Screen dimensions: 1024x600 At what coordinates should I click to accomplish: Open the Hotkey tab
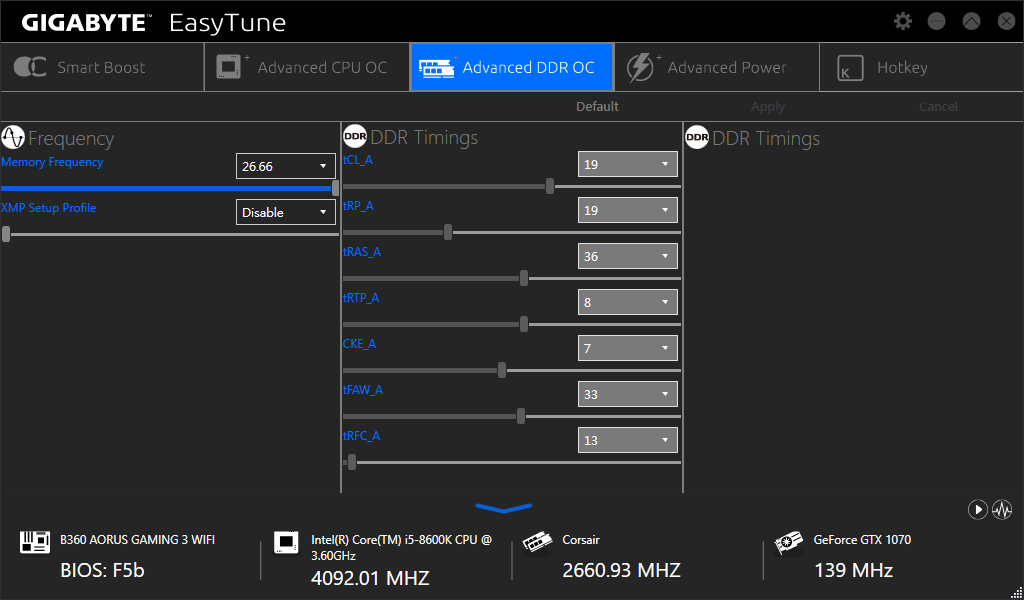(x=921, y=67)
